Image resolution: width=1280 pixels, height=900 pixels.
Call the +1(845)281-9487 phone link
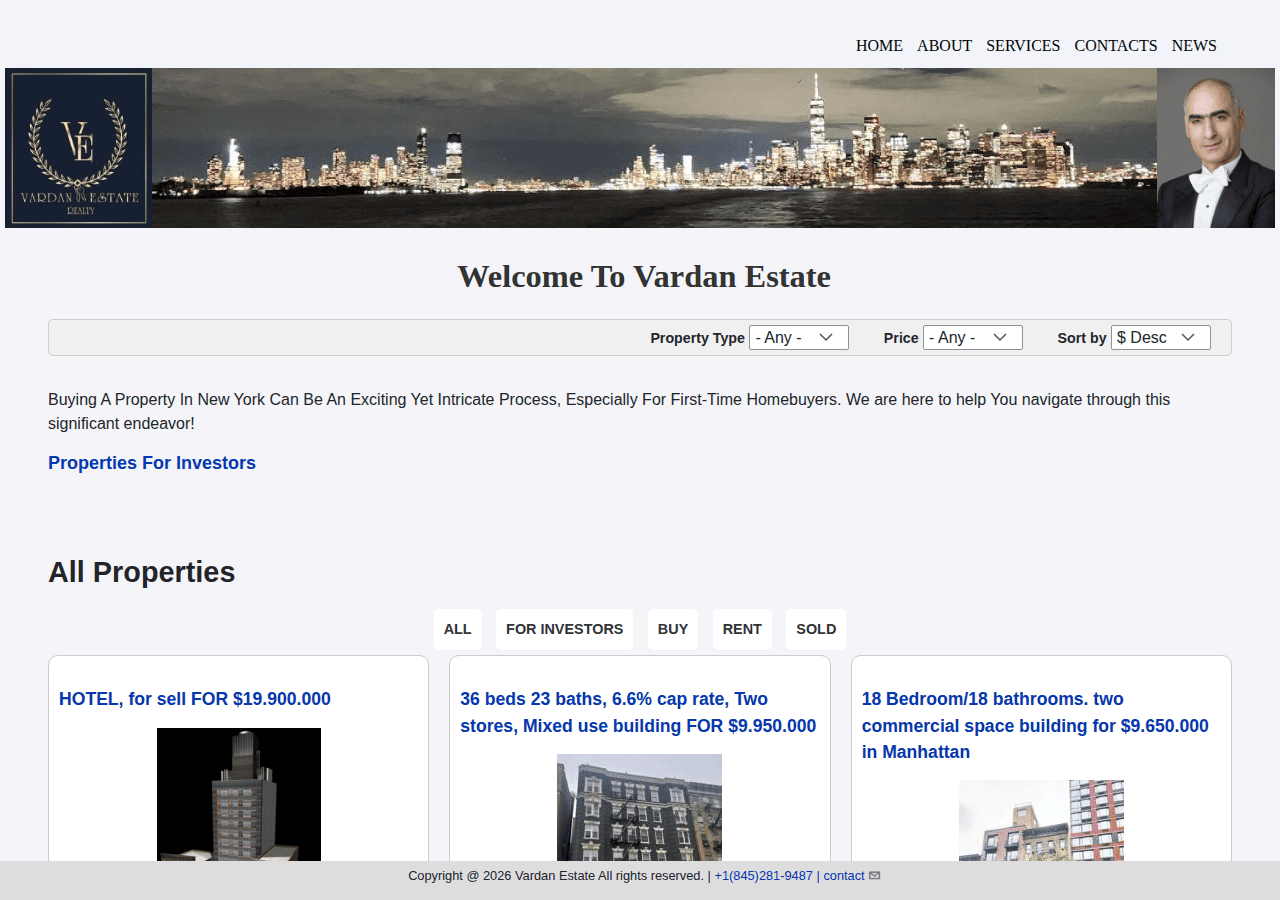coord(764,876)
